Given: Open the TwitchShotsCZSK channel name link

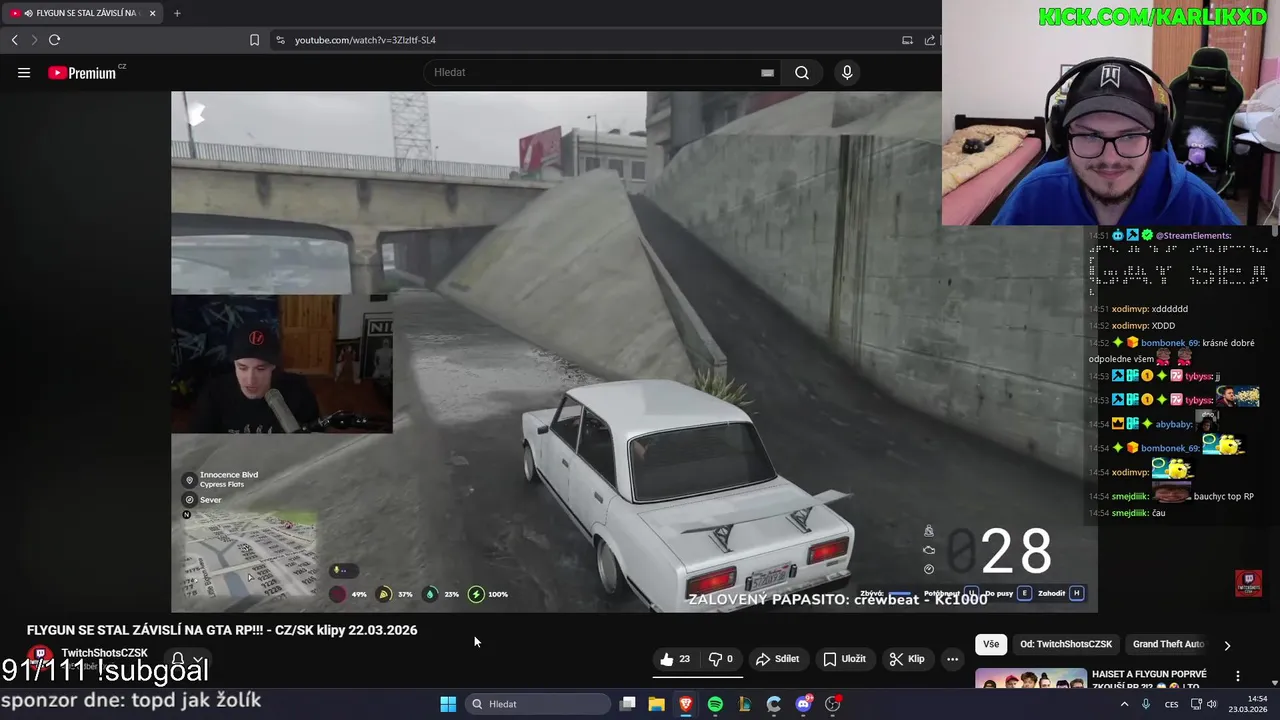Looking at the screenshot, I should 104,653.
